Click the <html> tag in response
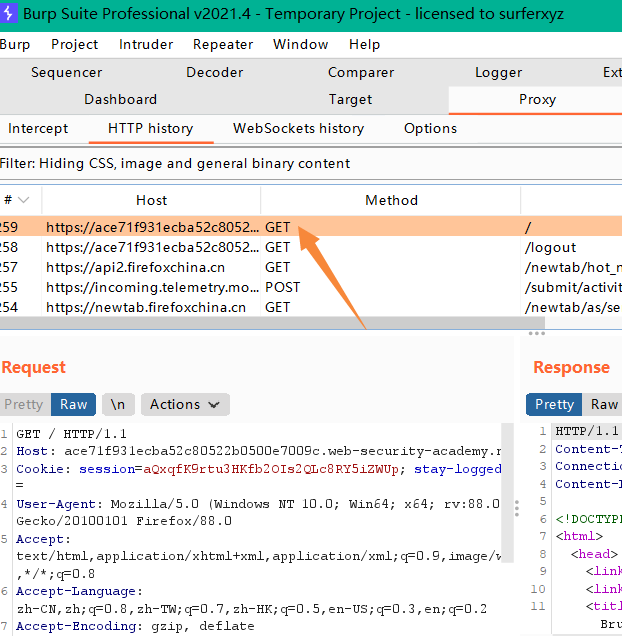 pyautogui.click(x=579, y=536)
